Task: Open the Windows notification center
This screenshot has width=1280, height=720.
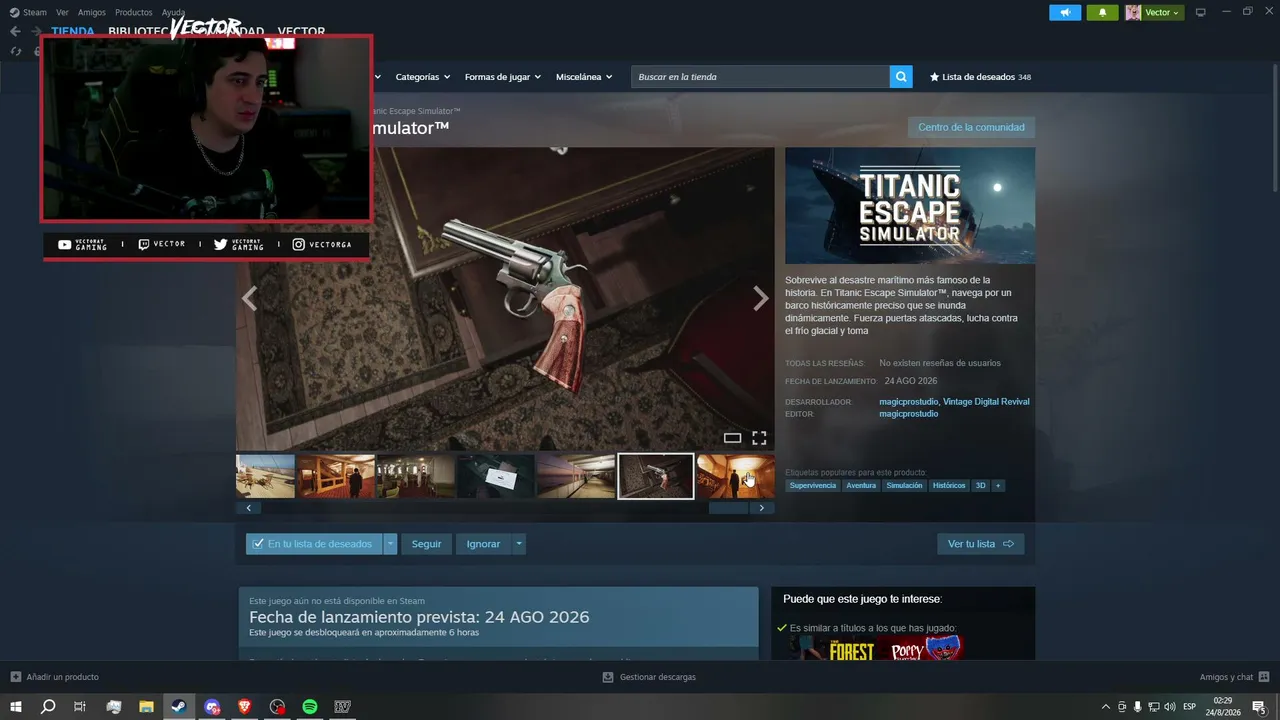Action: click(x=1259, y=707)
